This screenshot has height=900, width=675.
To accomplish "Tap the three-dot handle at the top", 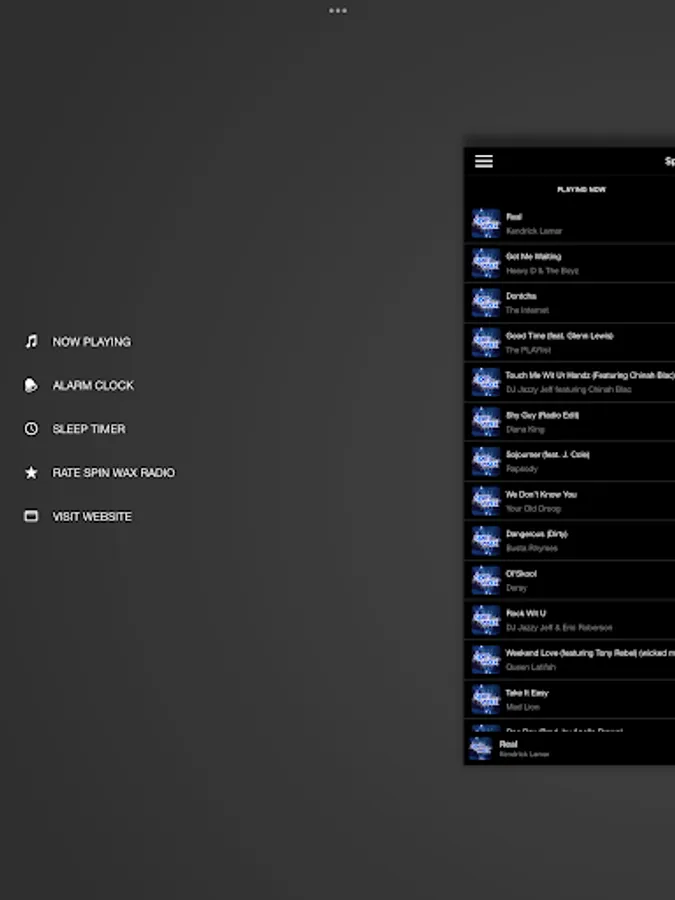I will click(338, 10).
